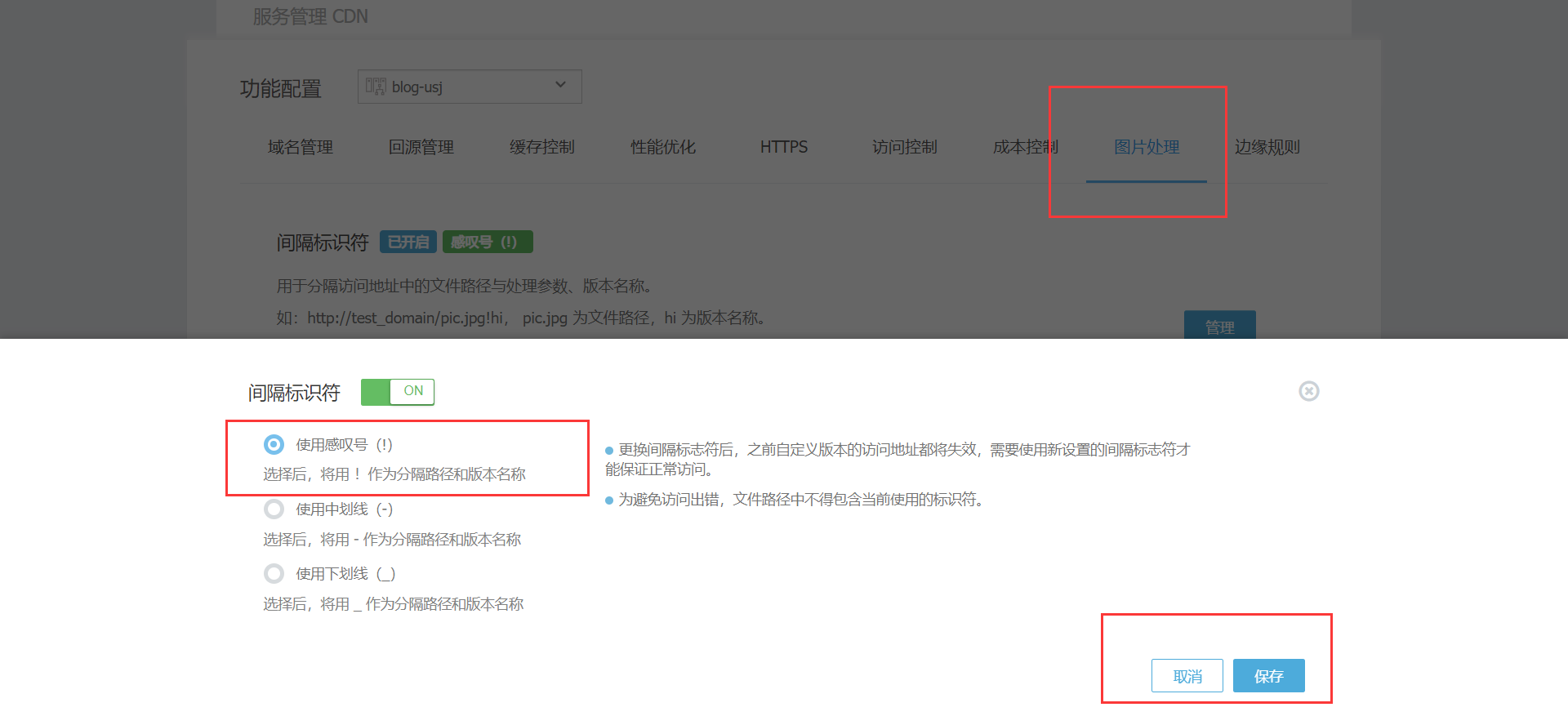Click the 保存 button
1568x725 pixels.
(x=1268, y=676)
